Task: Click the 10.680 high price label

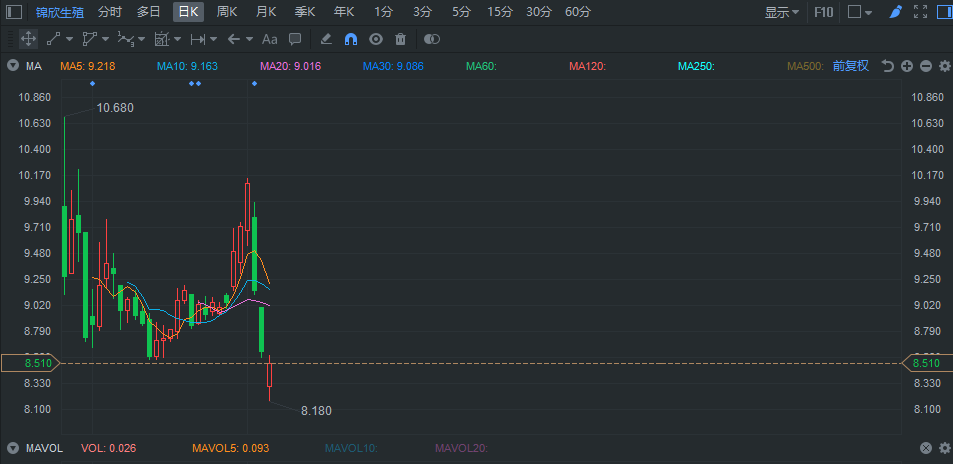Action: point(115,108)
